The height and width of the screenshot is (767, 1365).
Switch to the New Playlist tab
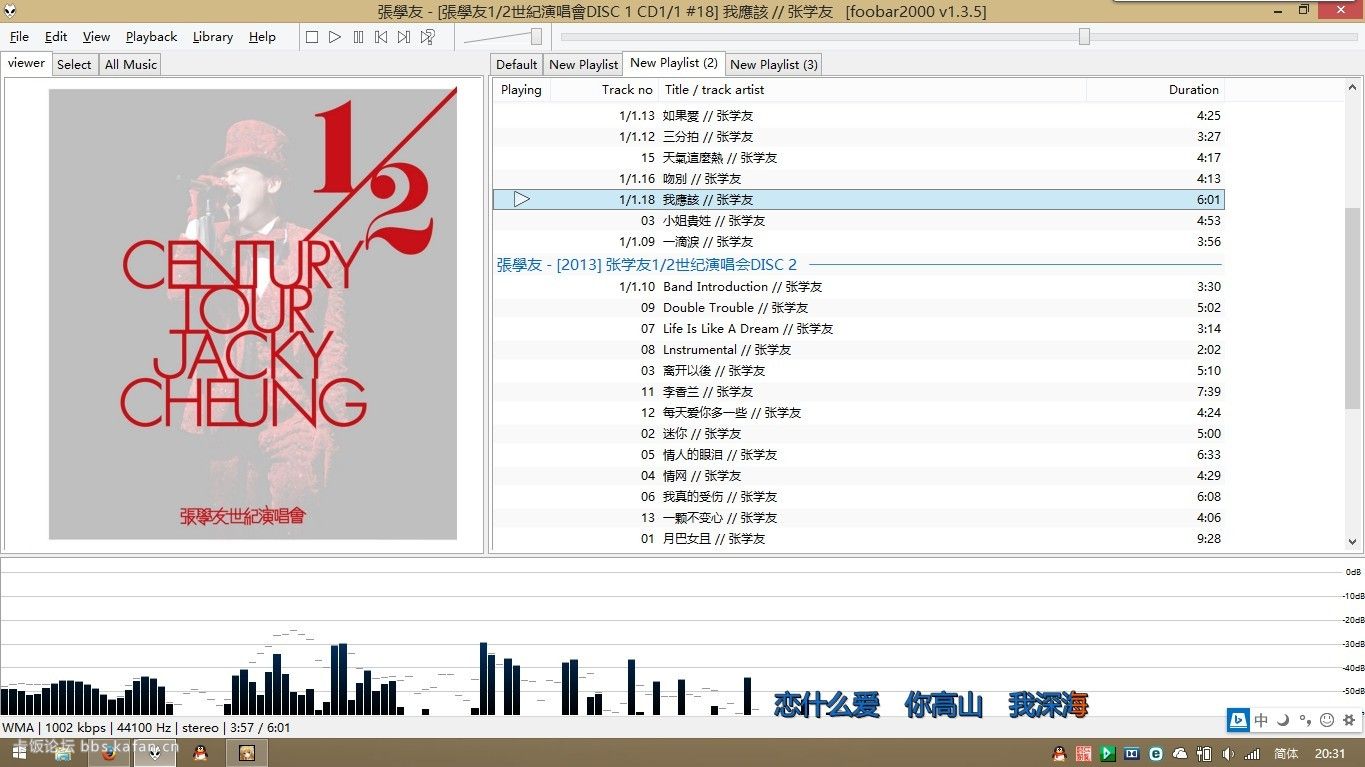(x=584, y=65)
